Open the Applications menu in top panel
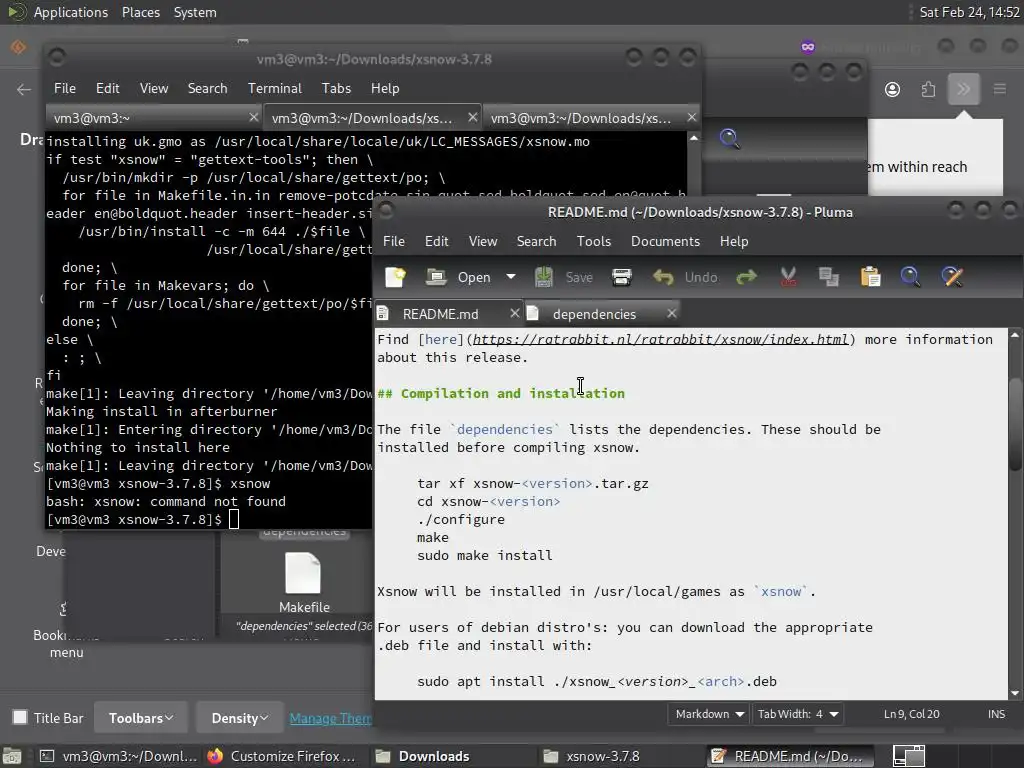Image resolution: width=1024 pixels, height=768 pixels. pyautogui.click(x=71, y=12)
